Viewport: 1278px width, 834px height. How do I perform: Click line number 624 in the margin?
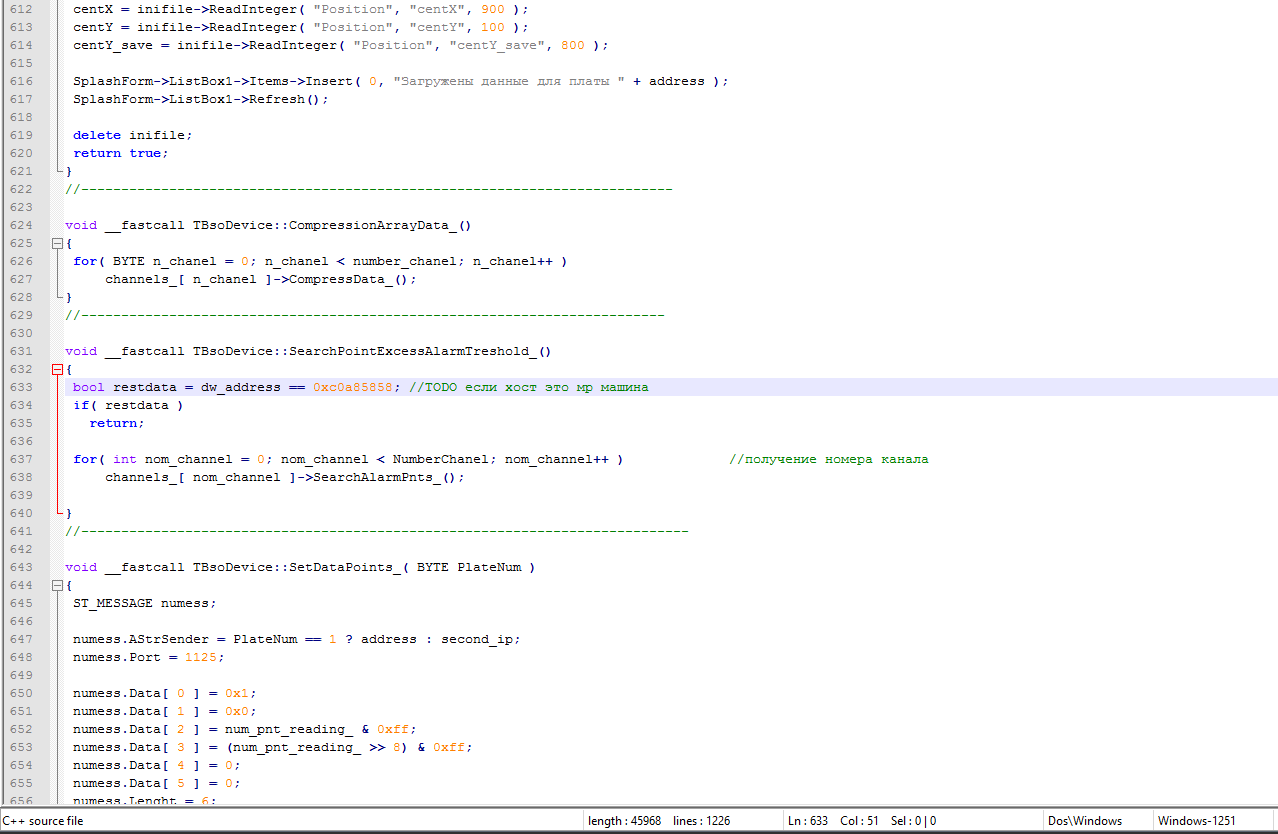coord(21,225)
